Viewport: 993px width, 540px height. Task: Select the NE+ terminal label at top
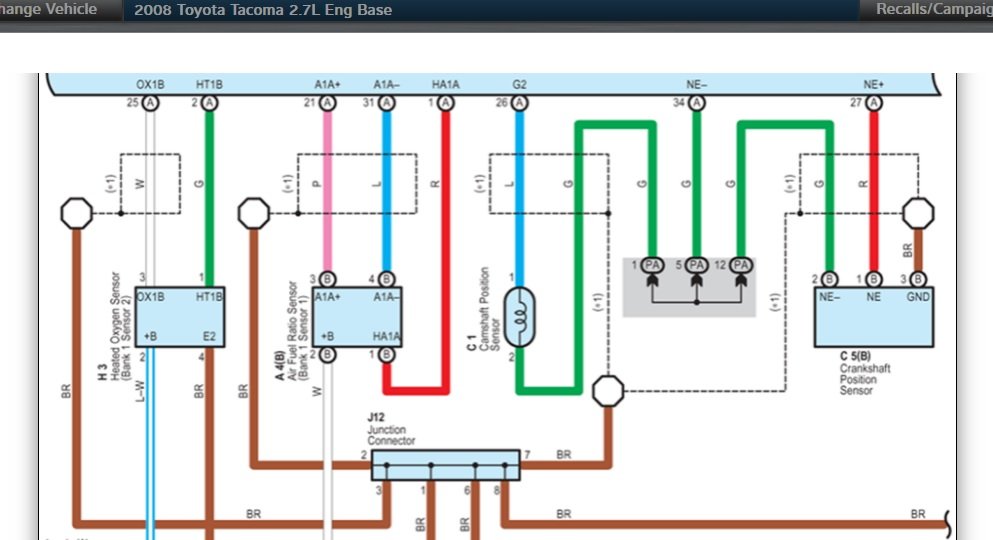click(x=874, y=84)
